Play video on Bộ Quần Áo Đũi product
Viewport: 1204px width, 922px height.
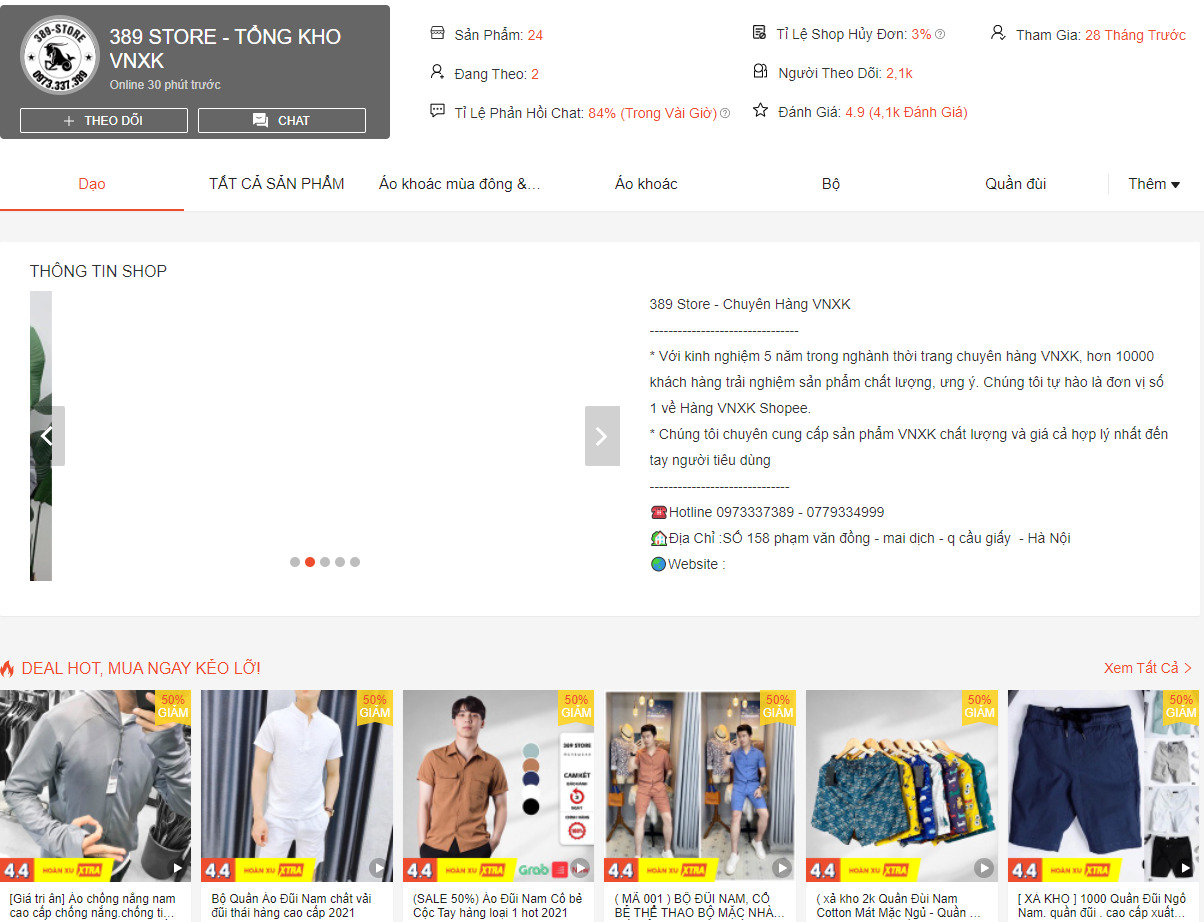coord(378,868)
